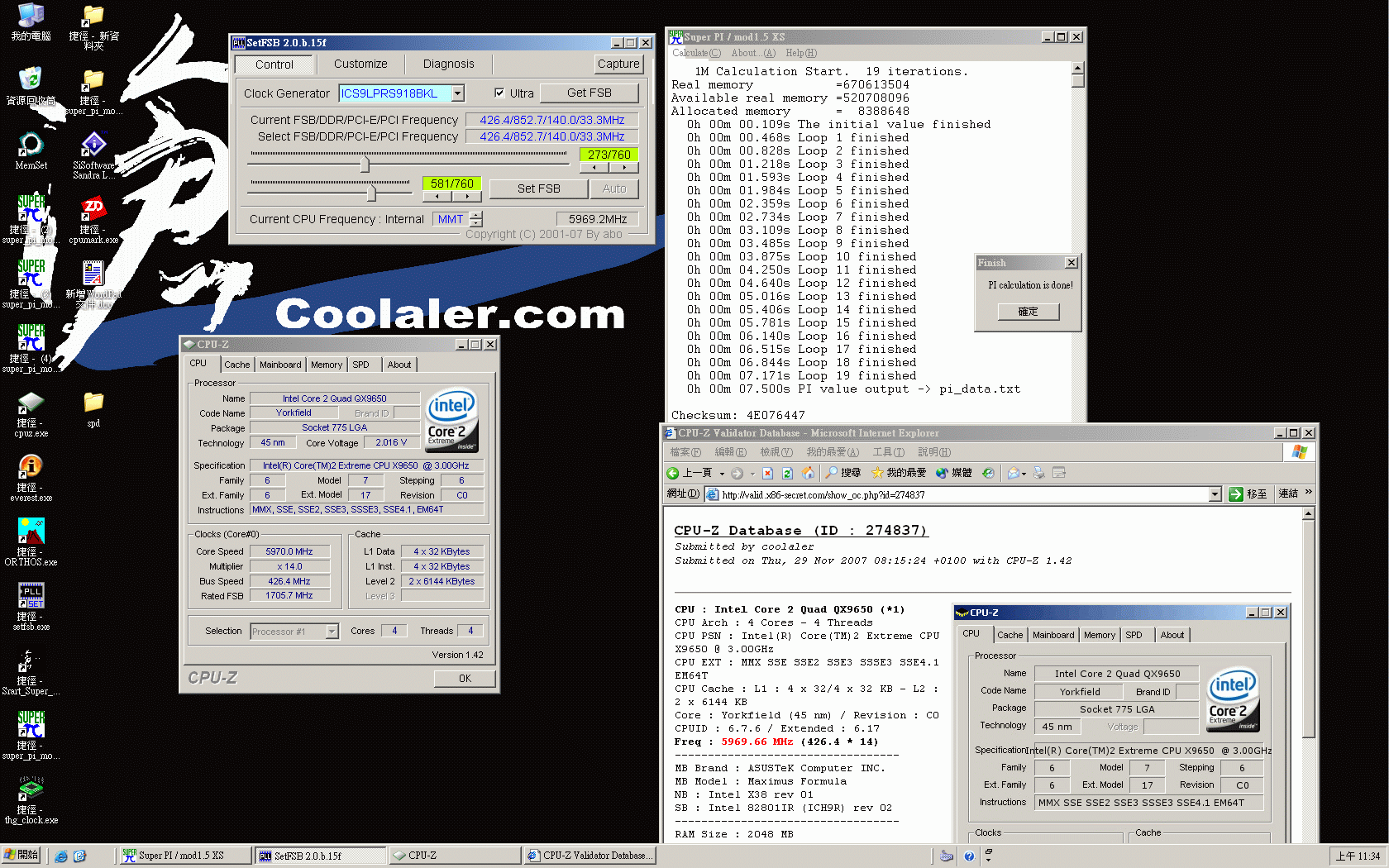This screenshot has height=868, width=1389.
Task: Toggle the Ultra checkbox in SetFSB
Action: pyautogui.click(x=499, y=93)
